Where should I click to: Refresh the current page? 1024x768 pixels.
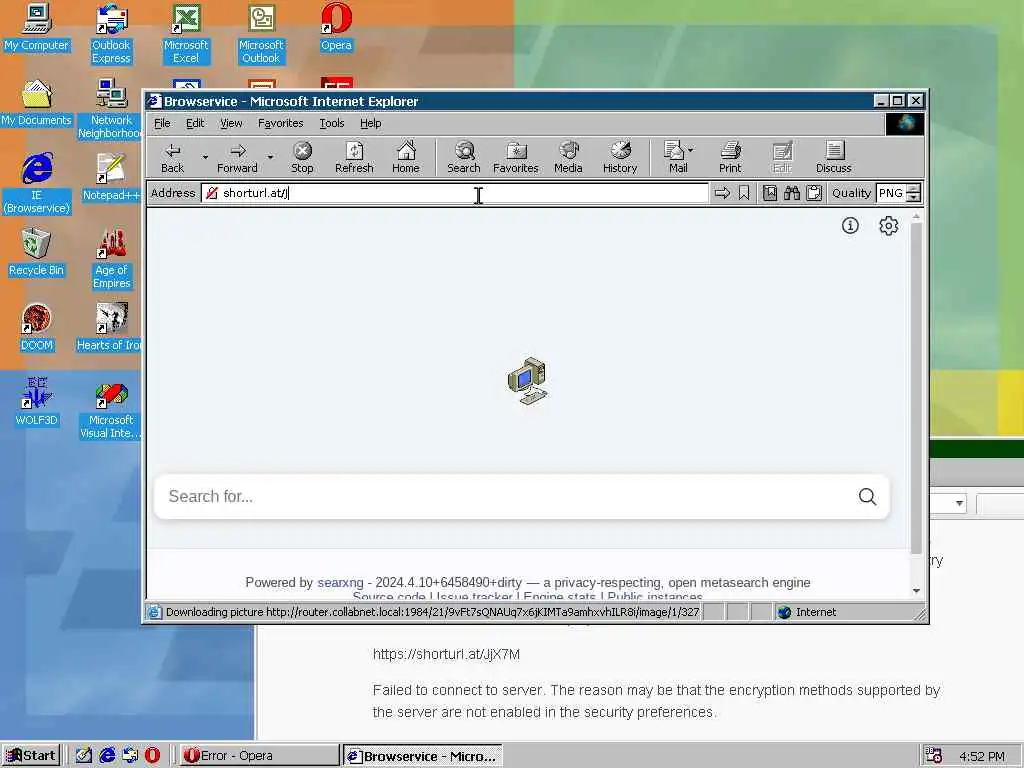click(x=354, y=158)
